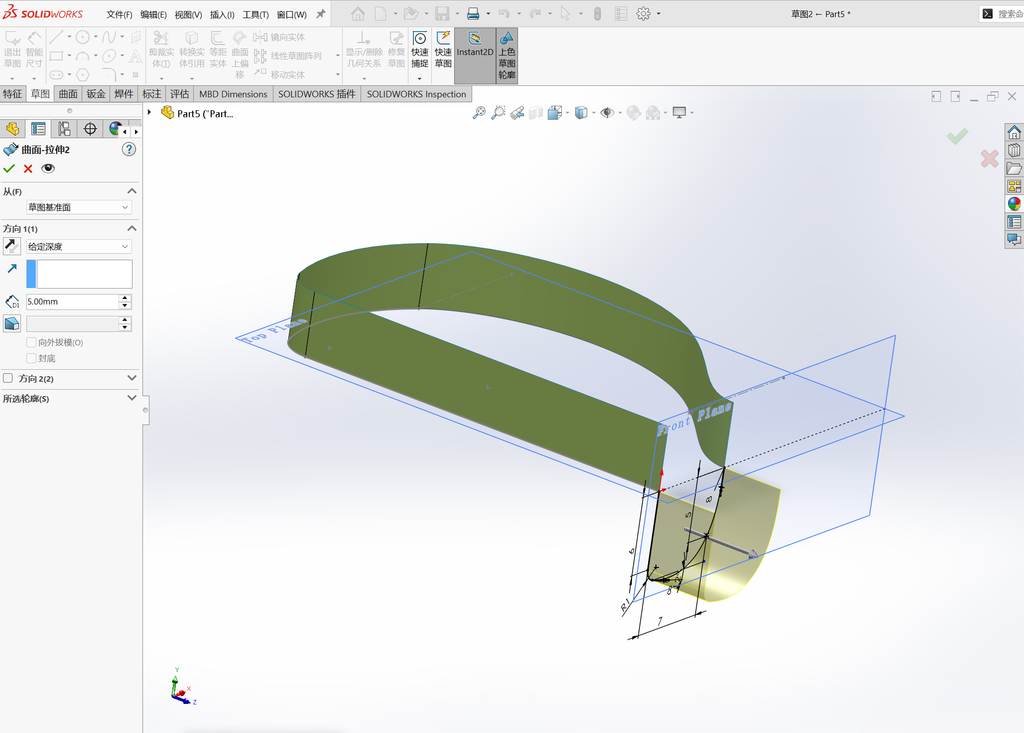1024x733 pixels.
Task: Open the SOLIDWORKS Inspection tab
Action: click(416, 94)
